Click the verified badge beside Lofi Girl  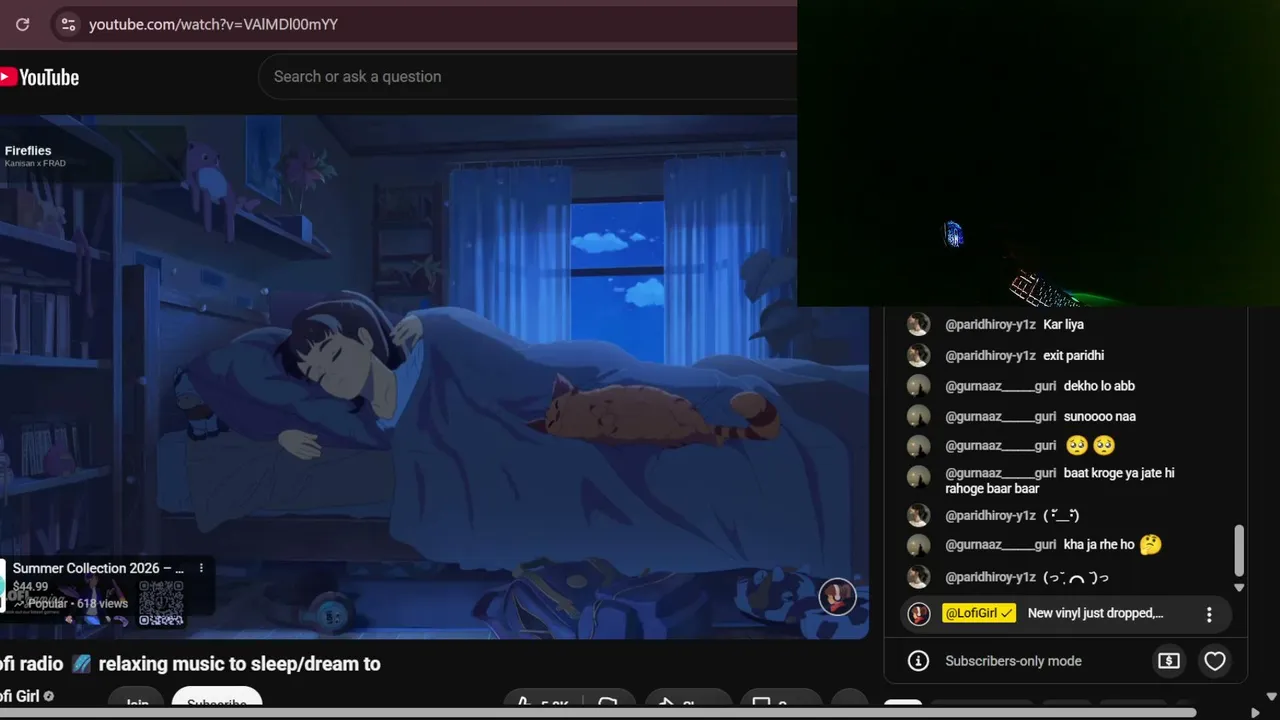pyautogui.click(x=49, y=696)
